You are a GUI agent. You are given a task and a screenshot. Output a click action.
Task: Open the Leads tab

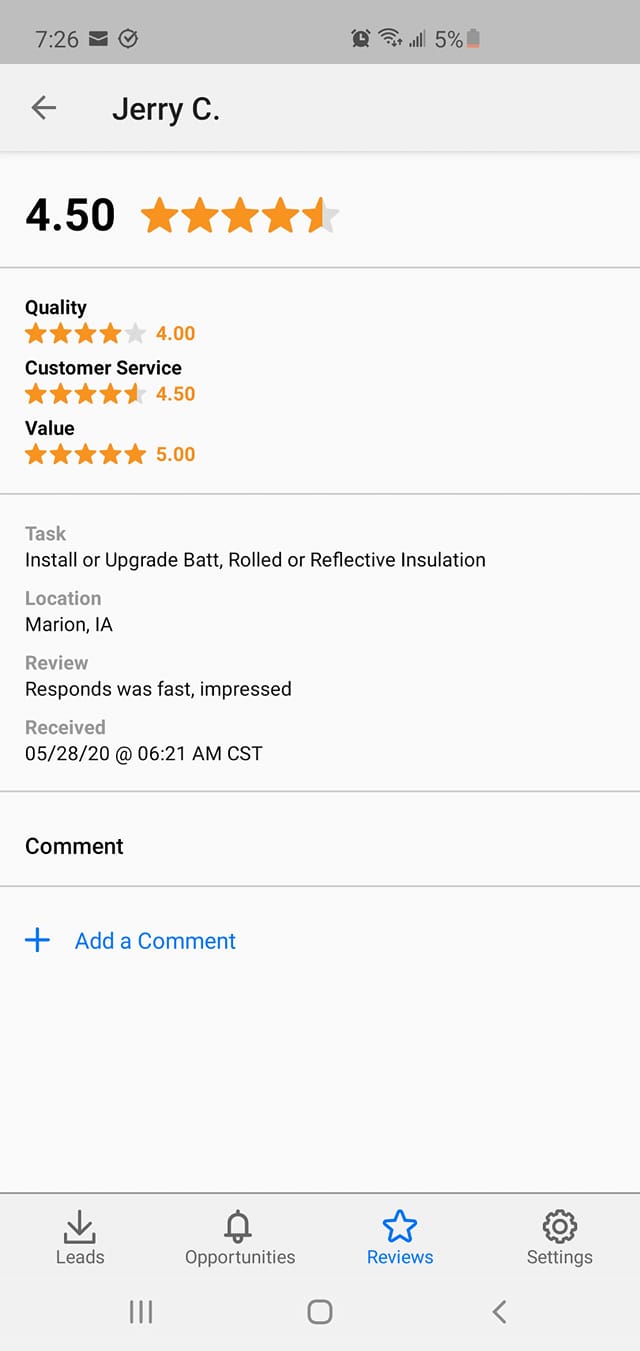[x=80, y=1237]
